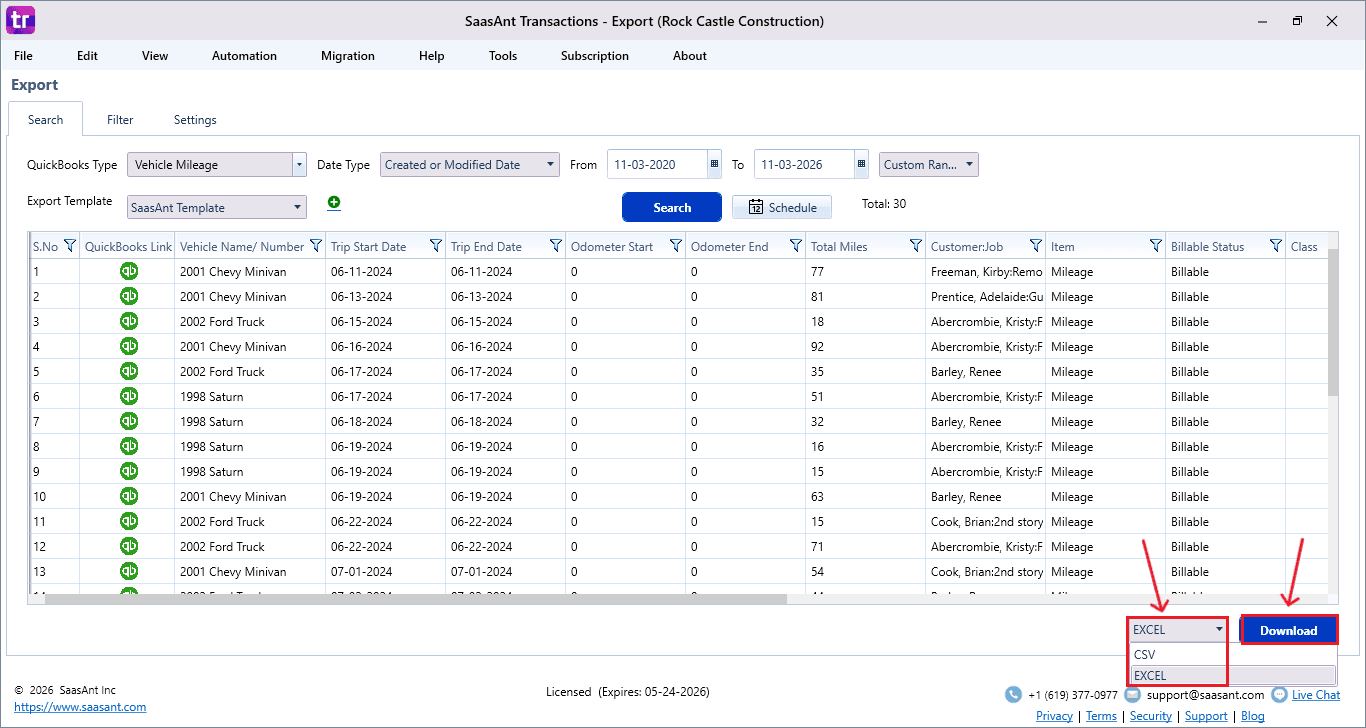
Task: Open QuickBooks link icon for row 5
Action: point(129,371)
